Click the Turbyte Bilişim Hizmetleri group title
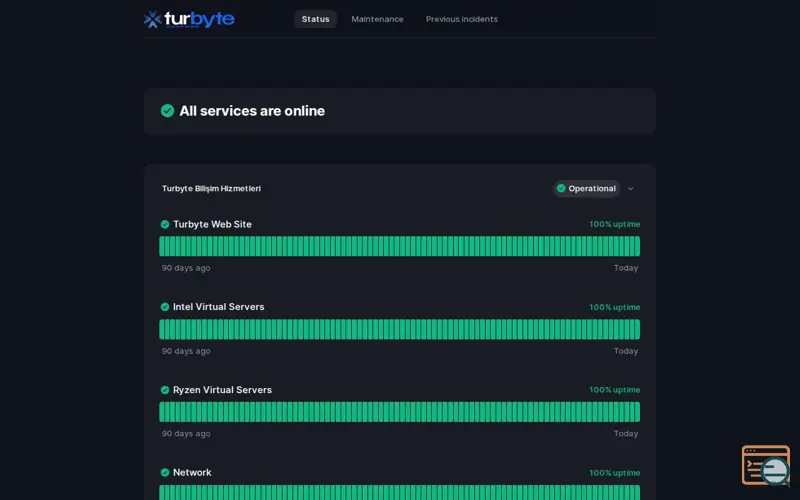This screenshot has width=800, height=500. point(211,188)
